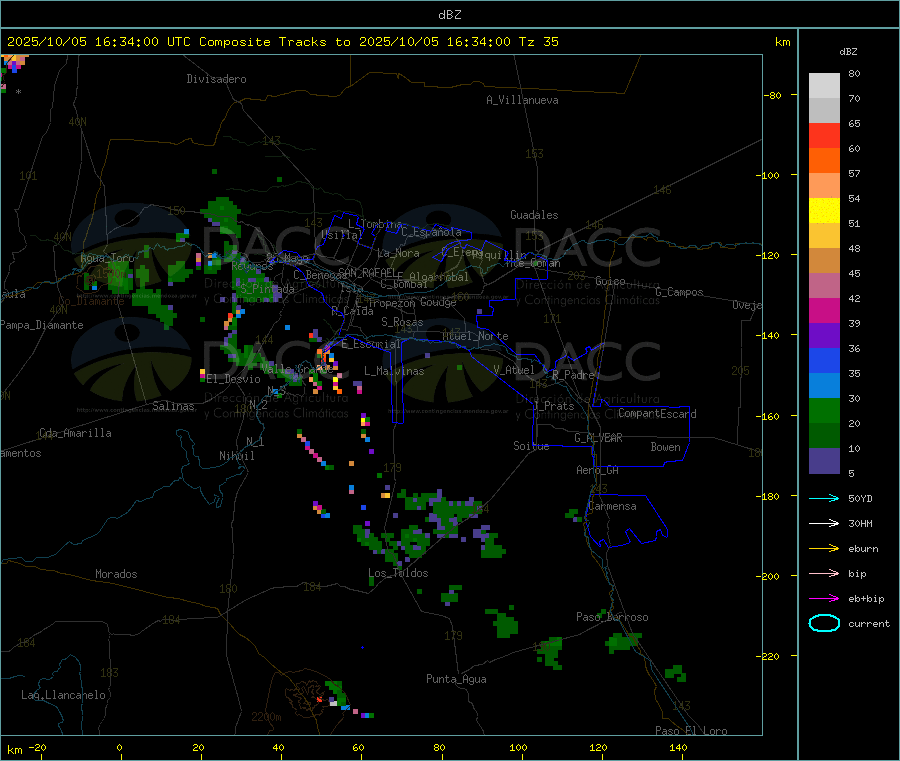The image size is (900, 761).
Task: Click the magenta eb+bip arrow icon
Action: pos(824,598)
